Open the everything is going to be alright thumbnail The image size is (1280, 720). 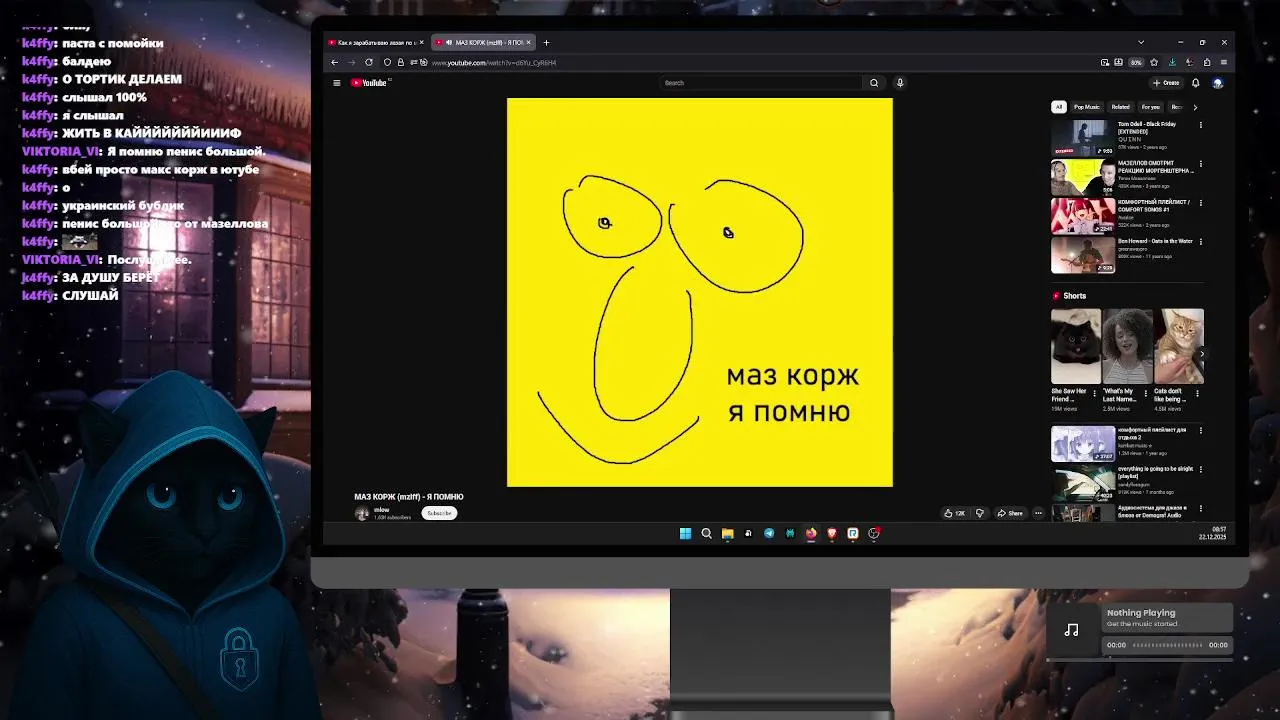(x=1082, y=482)
